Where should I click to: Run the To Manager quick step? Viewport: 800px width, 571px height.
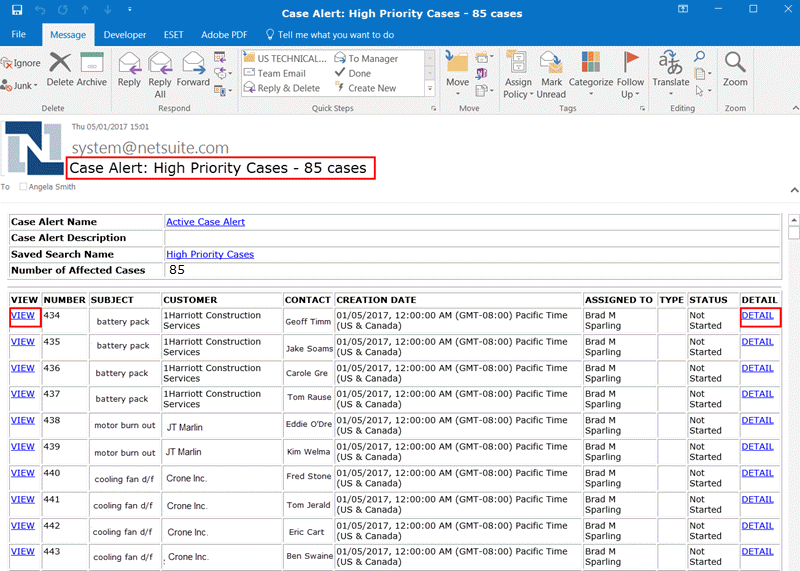366,58
